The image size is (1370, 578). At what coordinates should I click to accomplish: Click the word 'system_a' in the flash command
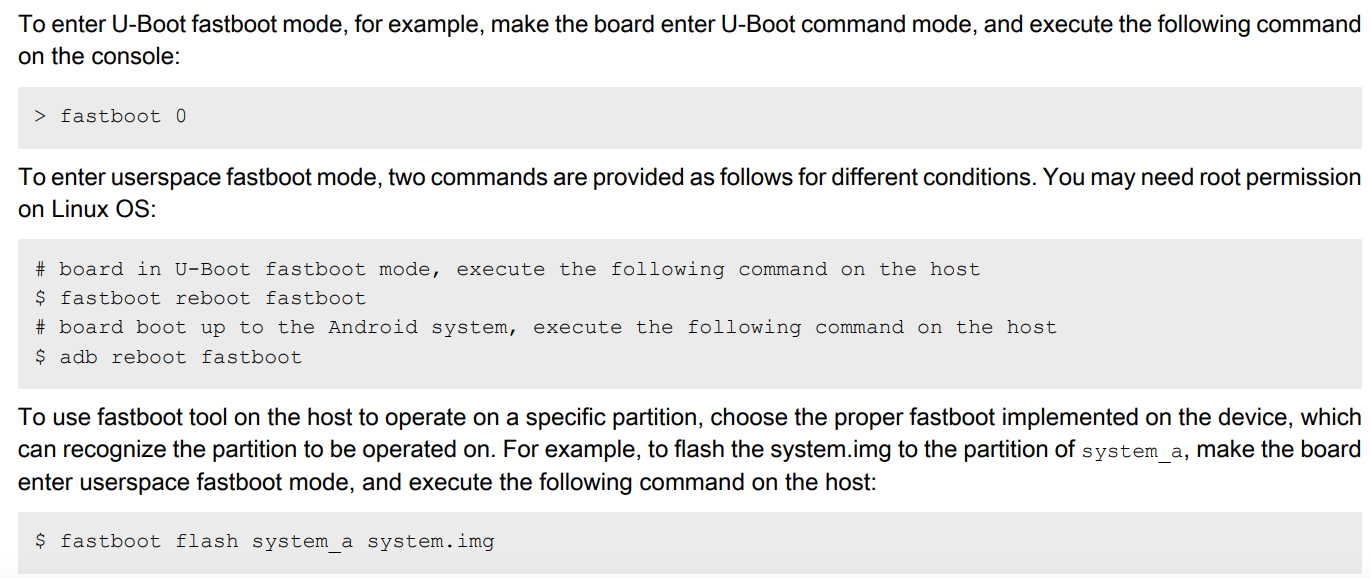coord(302,541)
